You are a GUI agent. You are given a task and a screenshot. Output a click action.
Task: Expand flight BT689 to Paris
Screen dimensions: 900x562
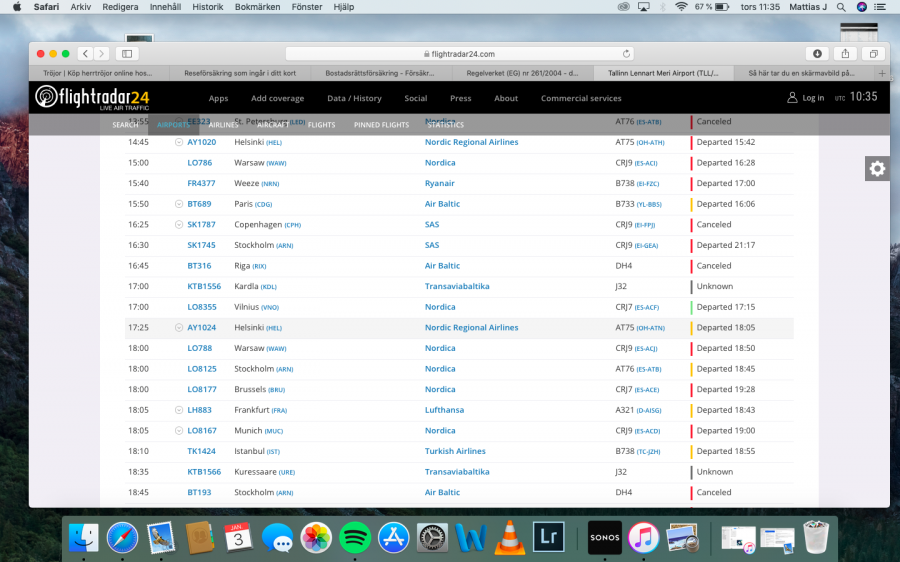click(x=178, y=204)
